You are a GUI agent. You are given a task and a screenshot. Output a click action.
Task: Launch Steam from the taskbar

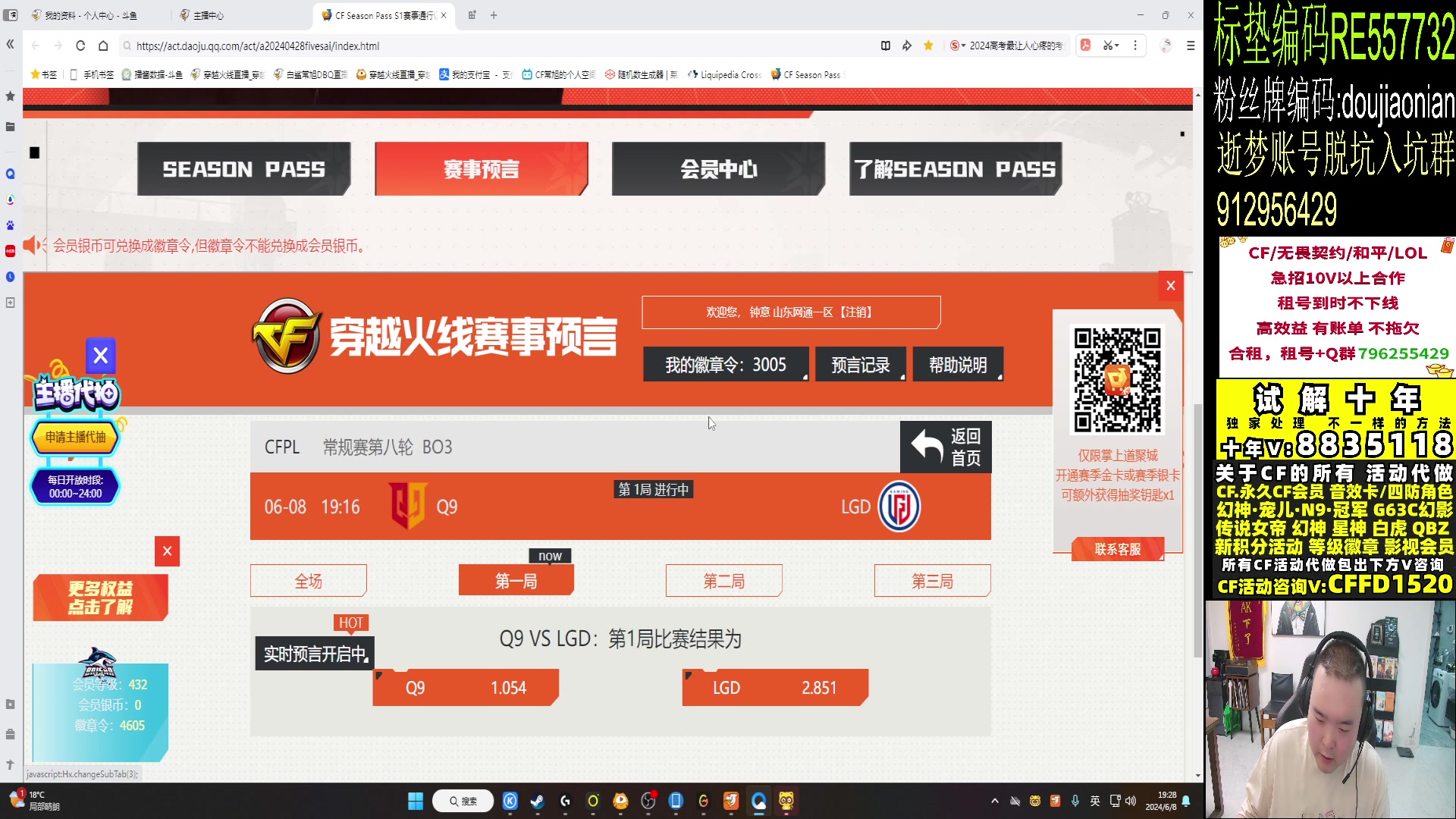click(x=537, y=801)
